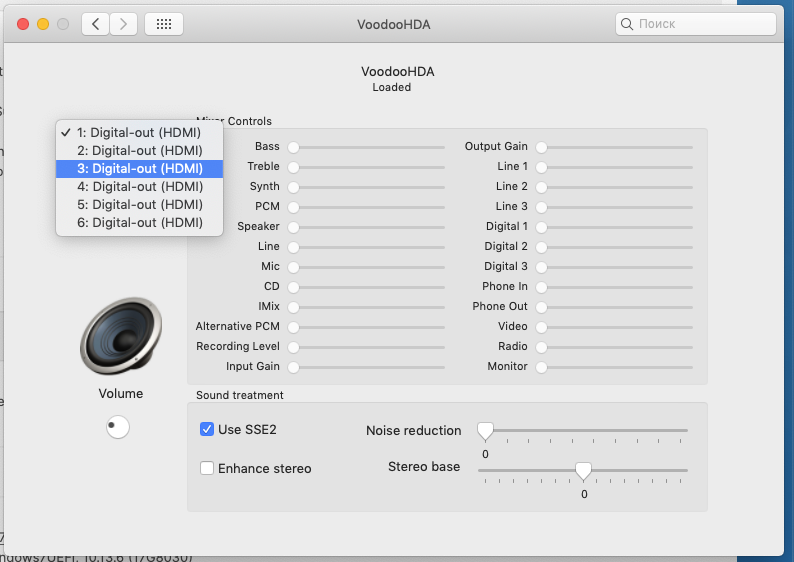
Task: Show all preferences with the grid icon
Action: [x=164, y=24]
